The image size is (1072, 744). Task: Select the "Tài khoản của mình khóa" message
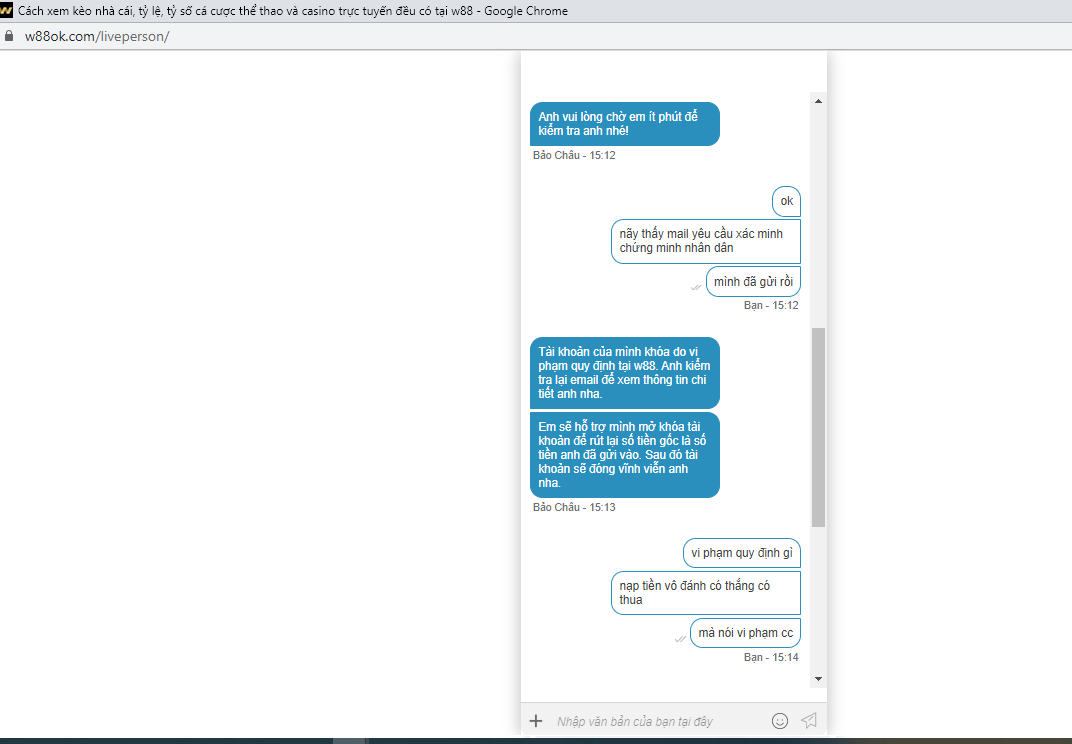click(624, 372)
